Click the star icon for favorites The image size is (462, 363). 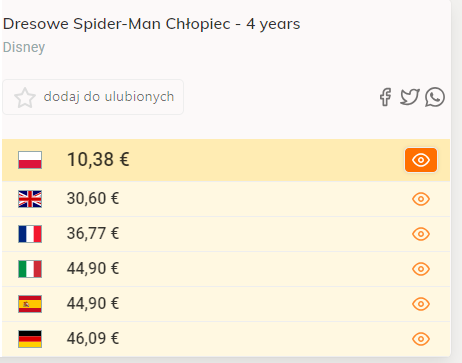pyautogui.click(x=25, y=98)
